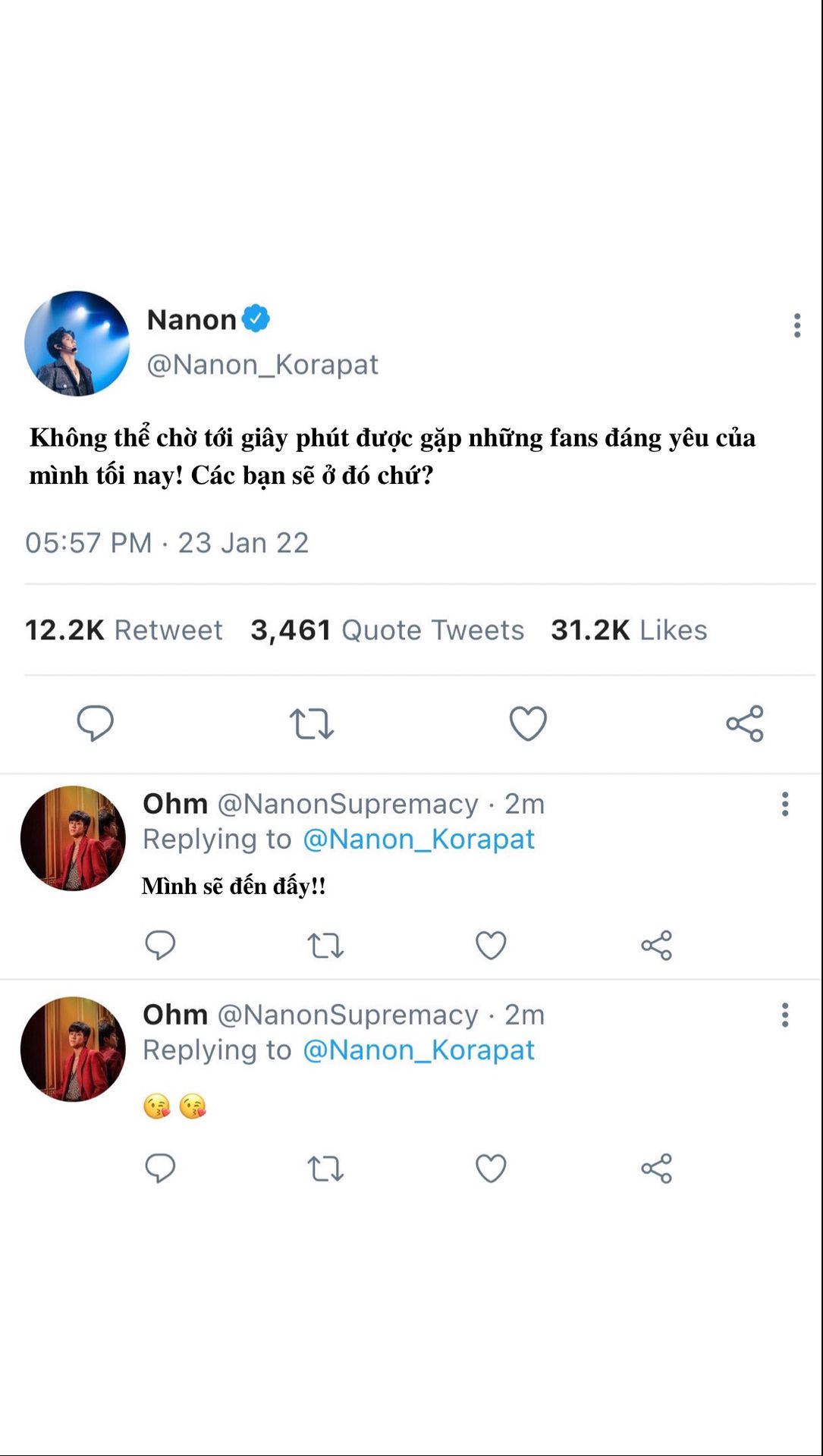Open more options on Nanon's tweet
This screenshot has width=823, height=1456.
796,325
